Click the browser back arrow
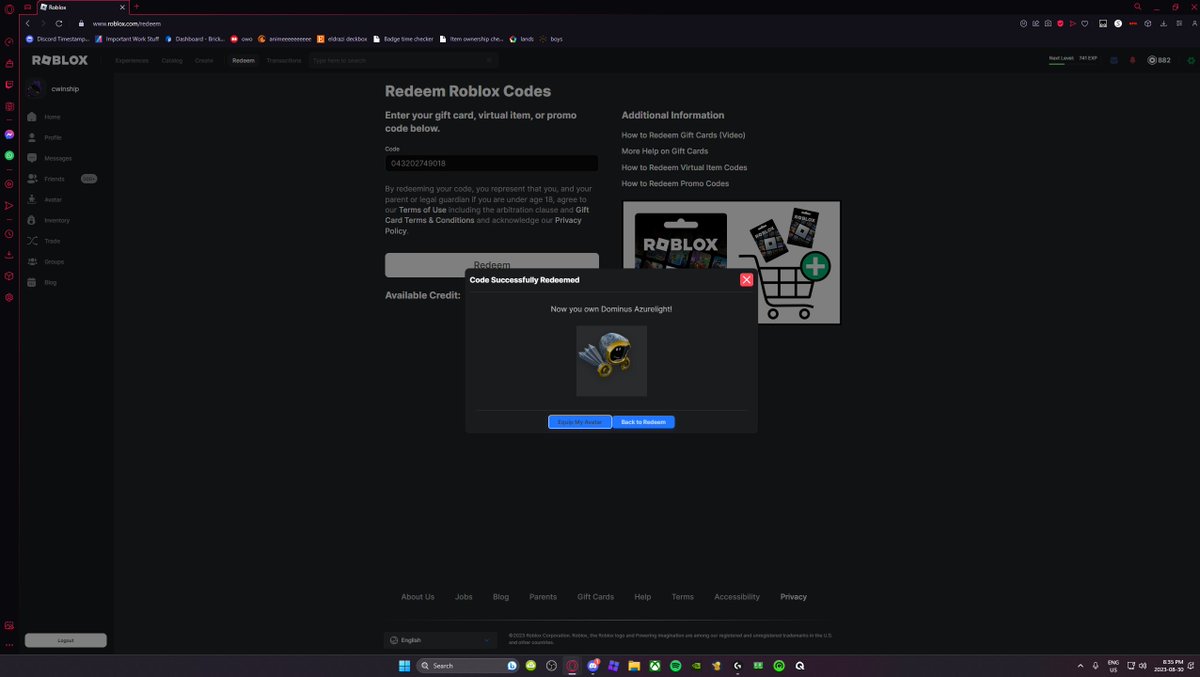 27,23
